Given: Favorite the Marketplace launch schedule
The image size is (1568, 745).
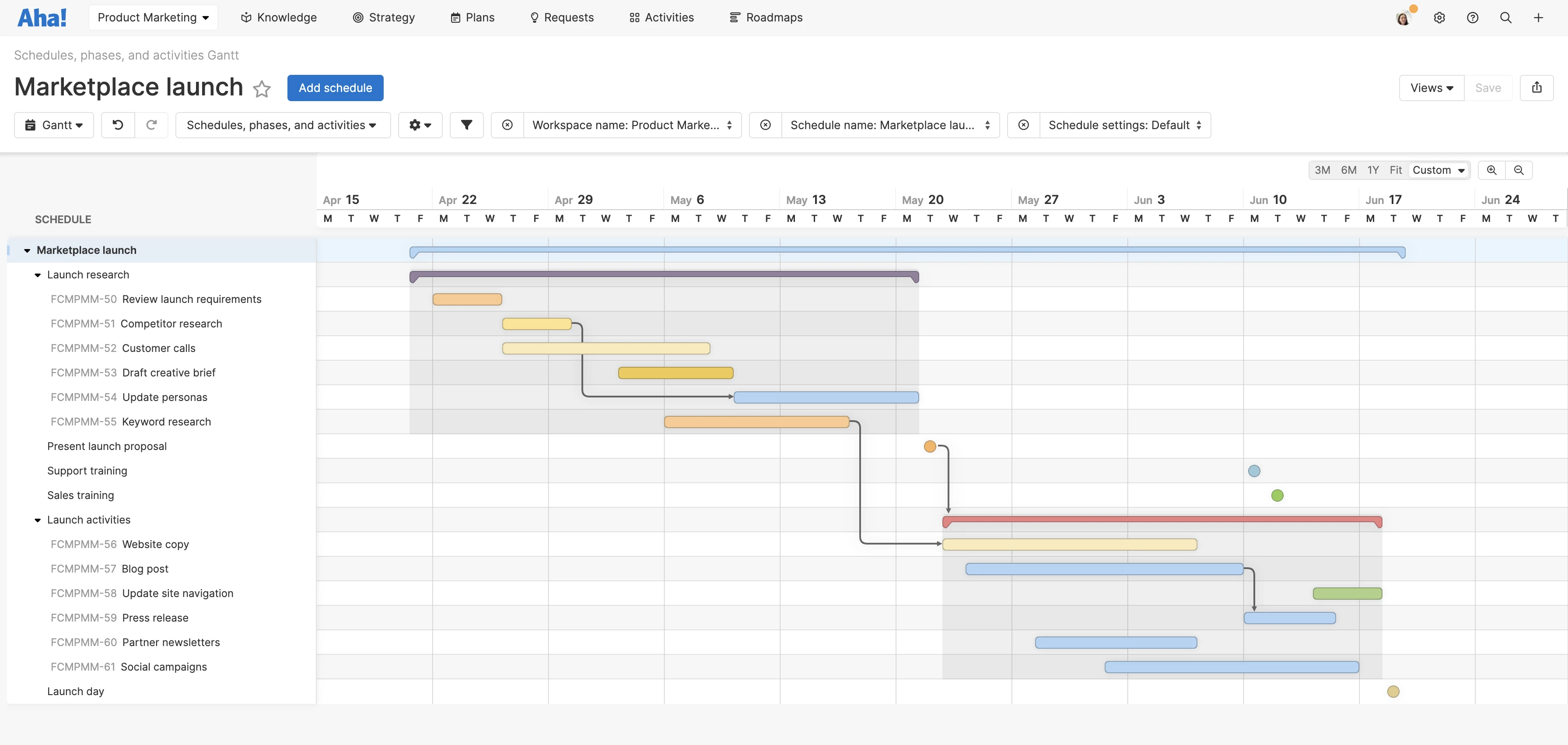Looking at the screenshot, I should coord(262,89).
